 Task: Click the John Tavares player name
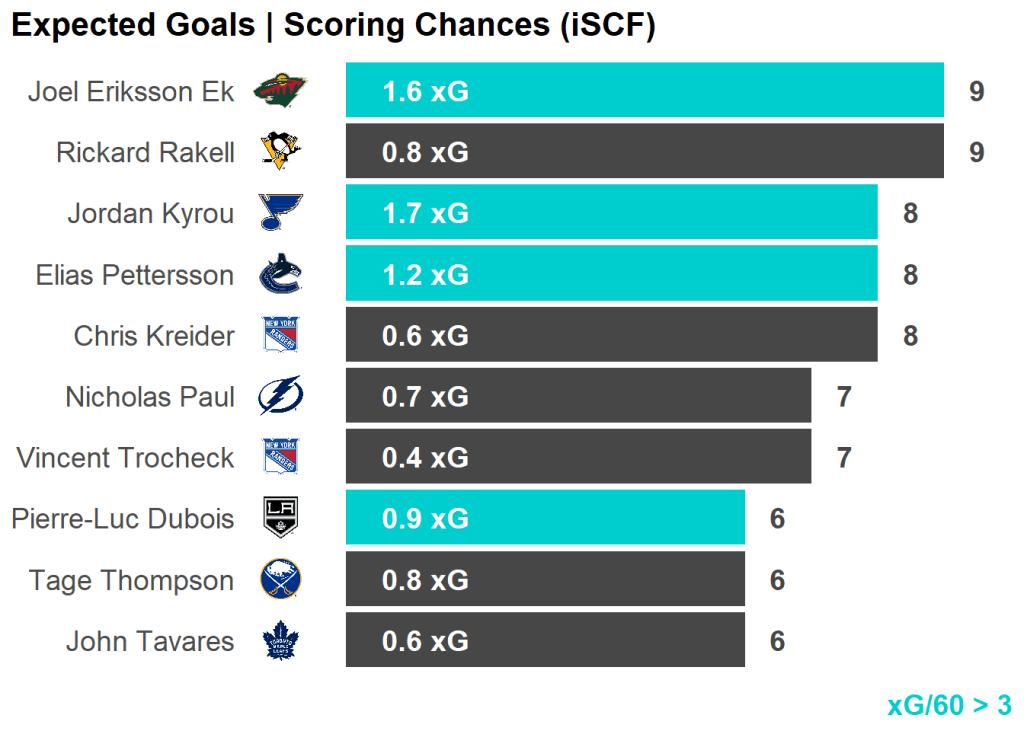[x=150, y=641]
